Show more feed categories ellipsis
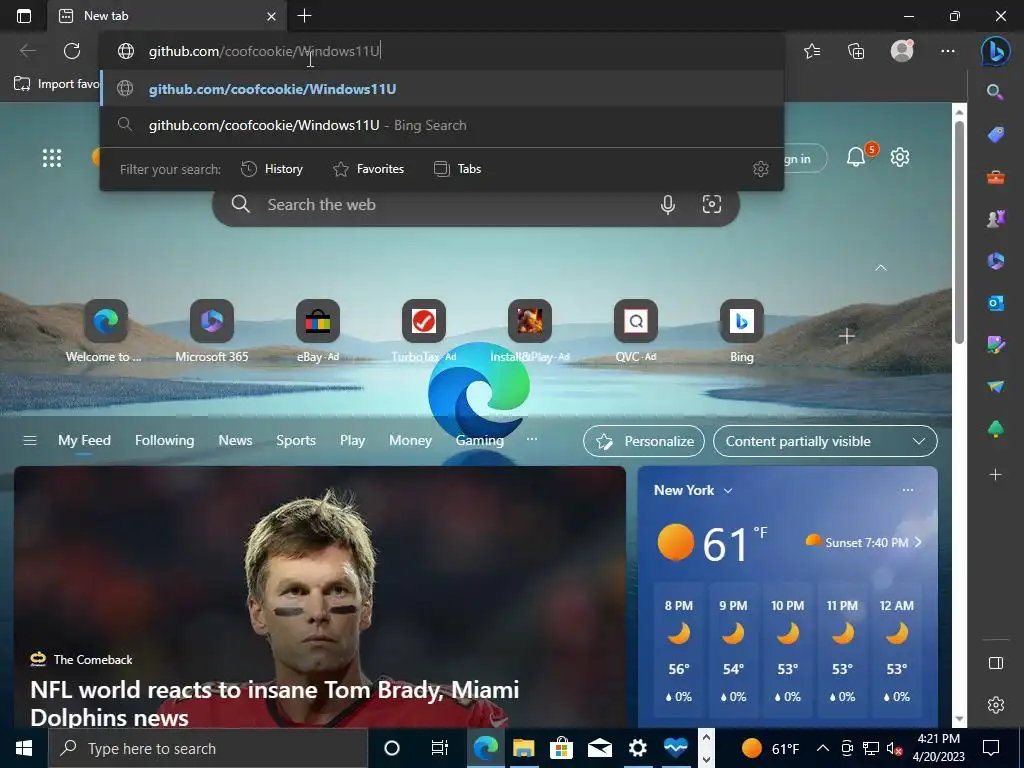The width and height of the screenshot is (1024, 768). point(532,439)
